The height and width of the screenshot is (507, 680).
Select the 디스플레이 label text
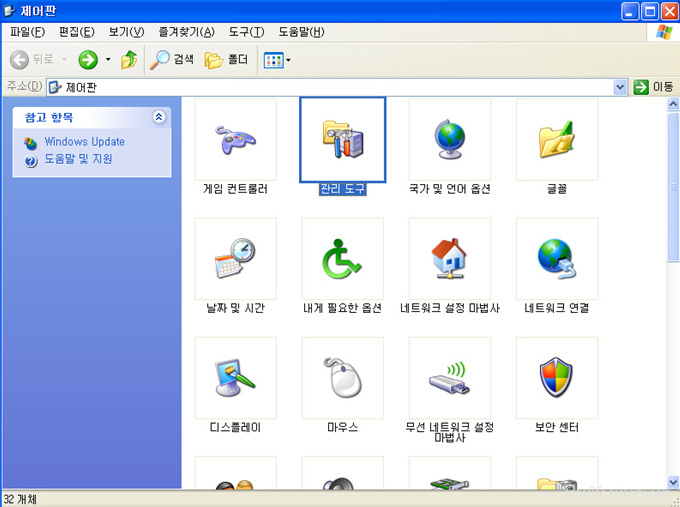pos(235,428)
